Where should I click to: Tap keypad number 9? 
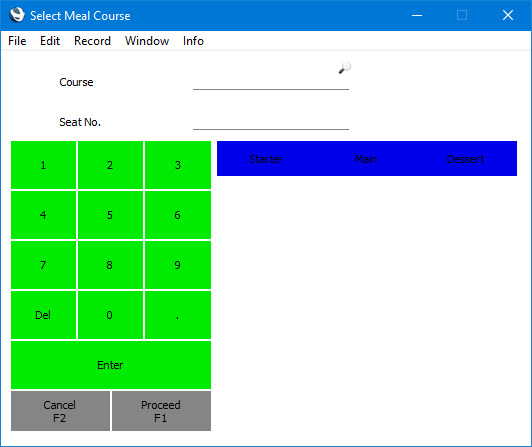178,265
